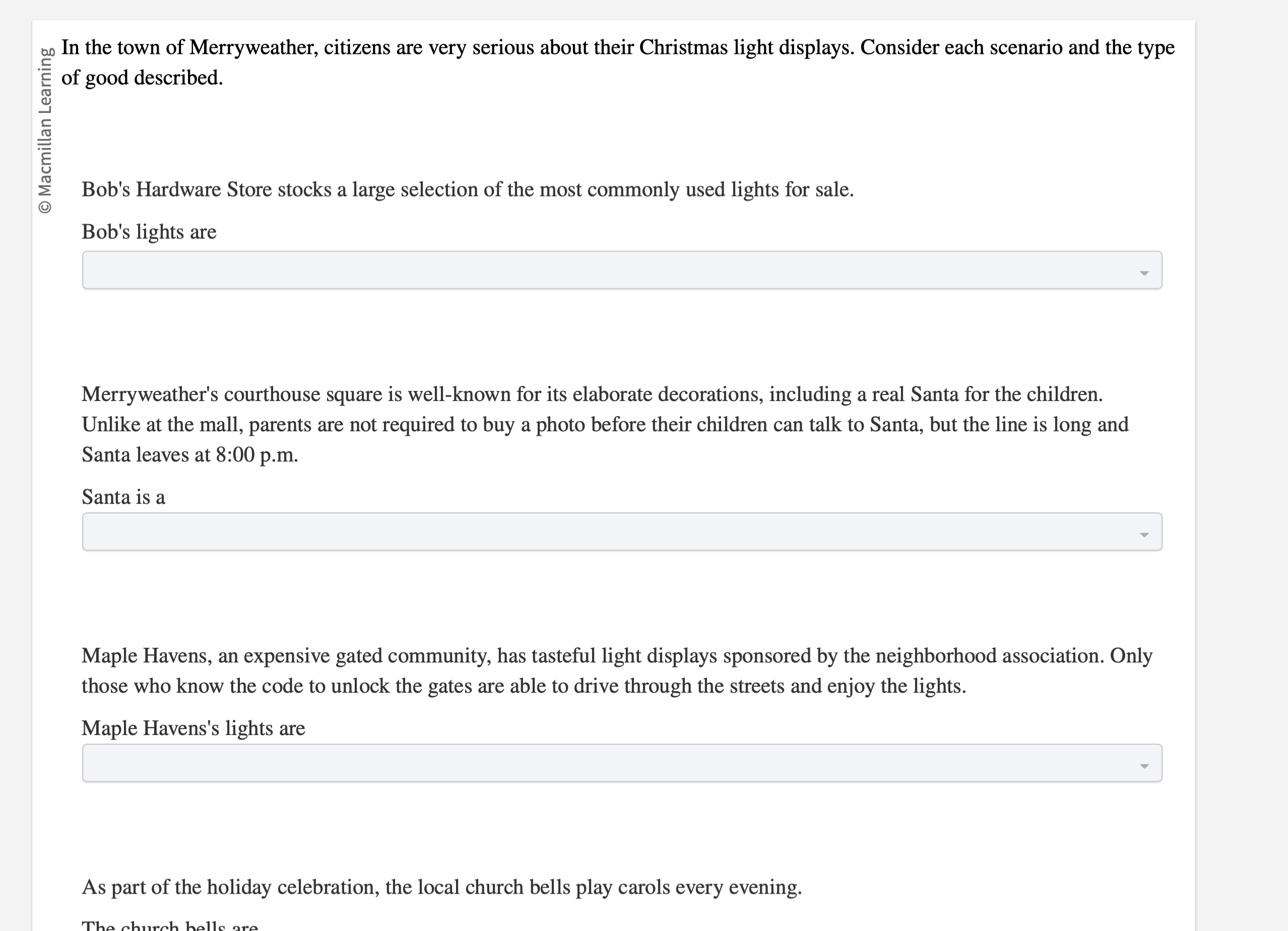Click the church bells scenario sentence
The width and height of the screenshot is (1288, 931).
pyautogui.click(x=442, y=887)
